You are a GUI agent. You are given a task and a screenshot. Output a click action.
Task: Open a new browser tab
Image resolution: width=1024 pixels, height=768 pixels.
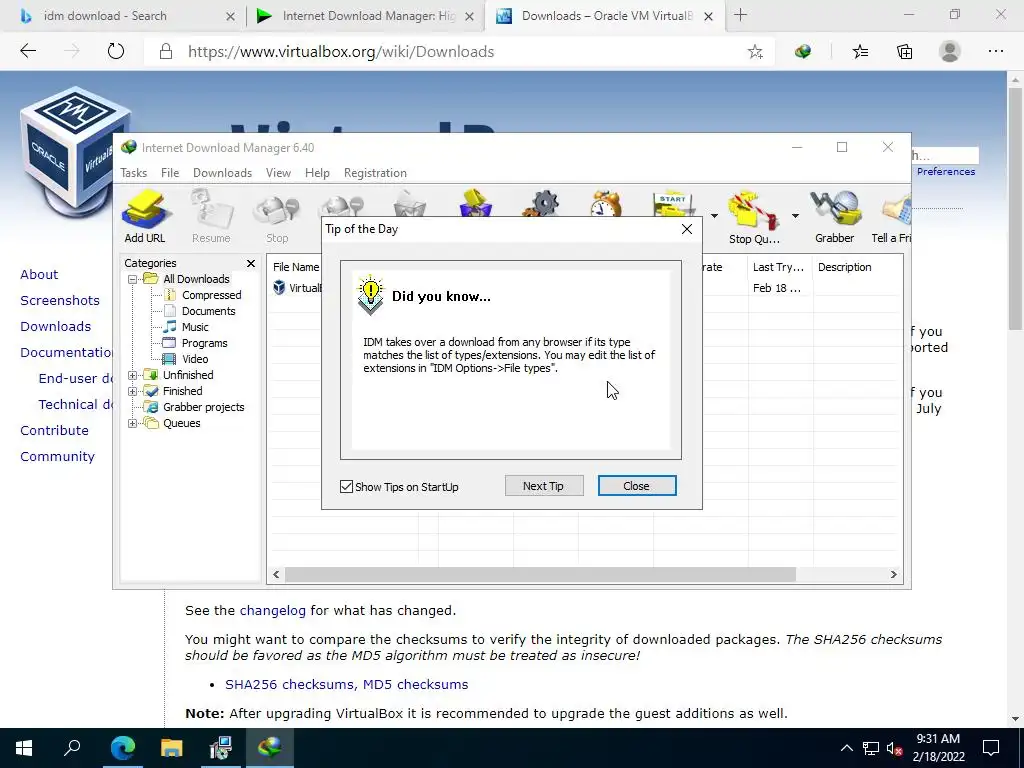pyautogui.click(x=741, y=15)
